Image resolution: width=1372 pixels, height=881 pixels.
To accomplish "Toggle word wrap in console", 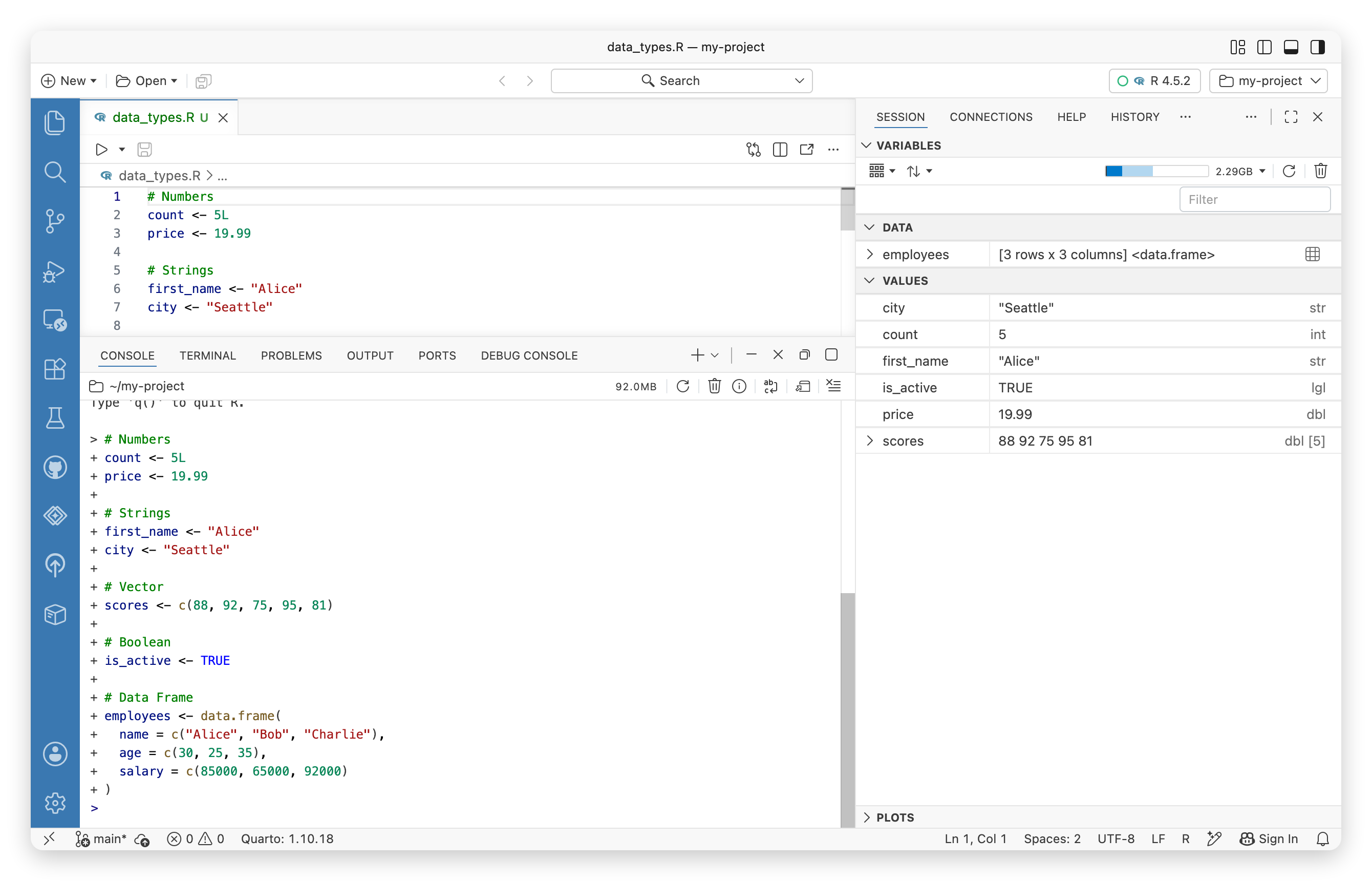I will click(x=770, y=386).
